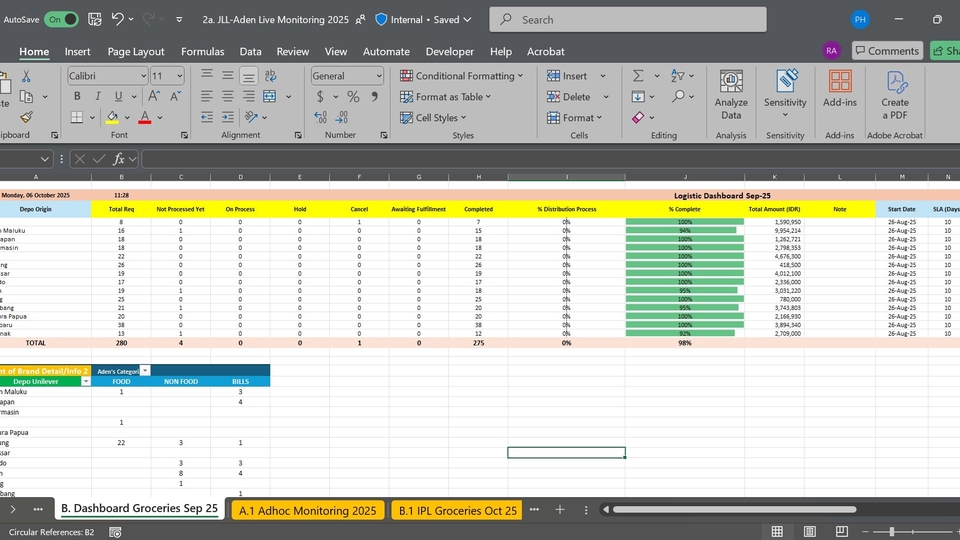Image resolution: width=960 pixels, height=540 pixels.
Task: Toggle Italic formatting
Action: [98, 97]
